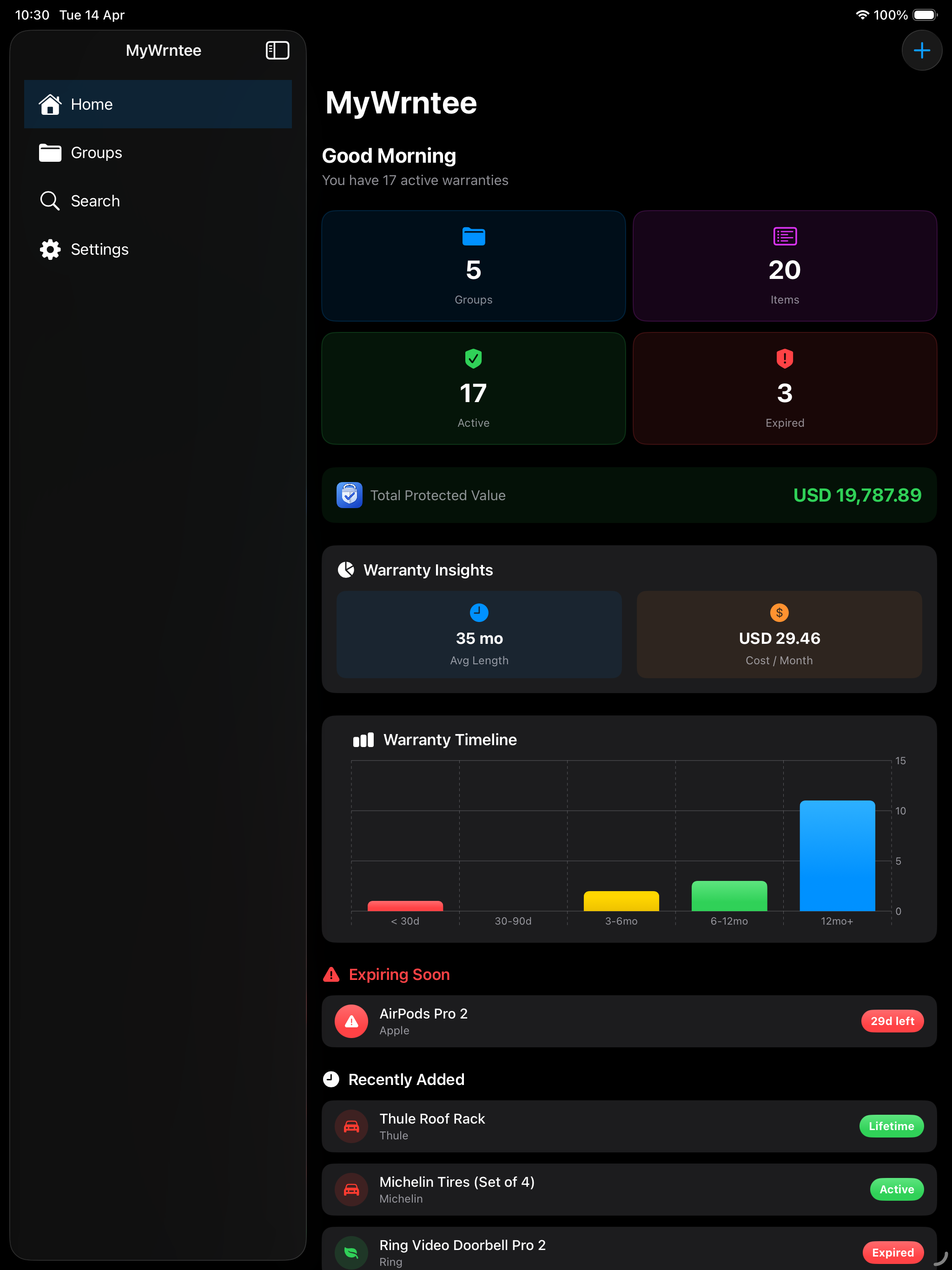Viewport: 952px width, 1270px height.
Task: Click the 10:30 clock in status bar
Action: (32, 15)
